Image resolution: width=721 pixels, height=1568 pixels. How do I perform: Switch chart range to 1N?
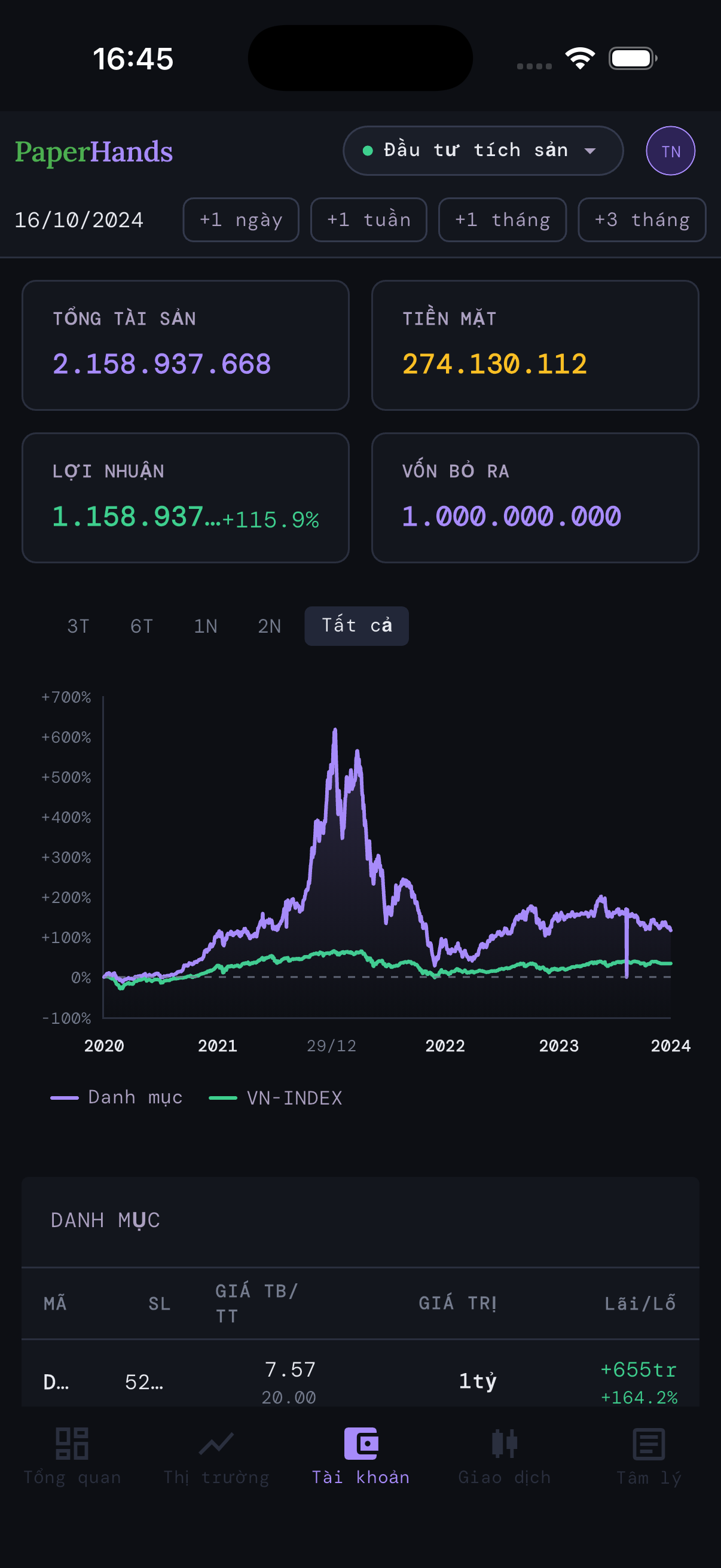206,626
